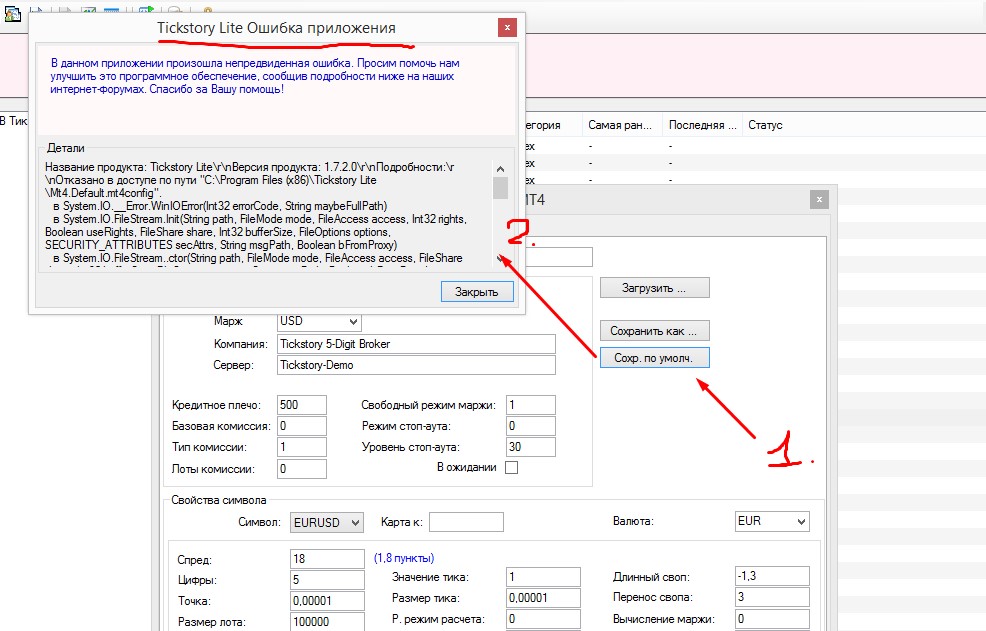This screenshot has height=631, width=986.
Task: Open the Валюта EUR dropdown
Action: click(x=772, y=522)
